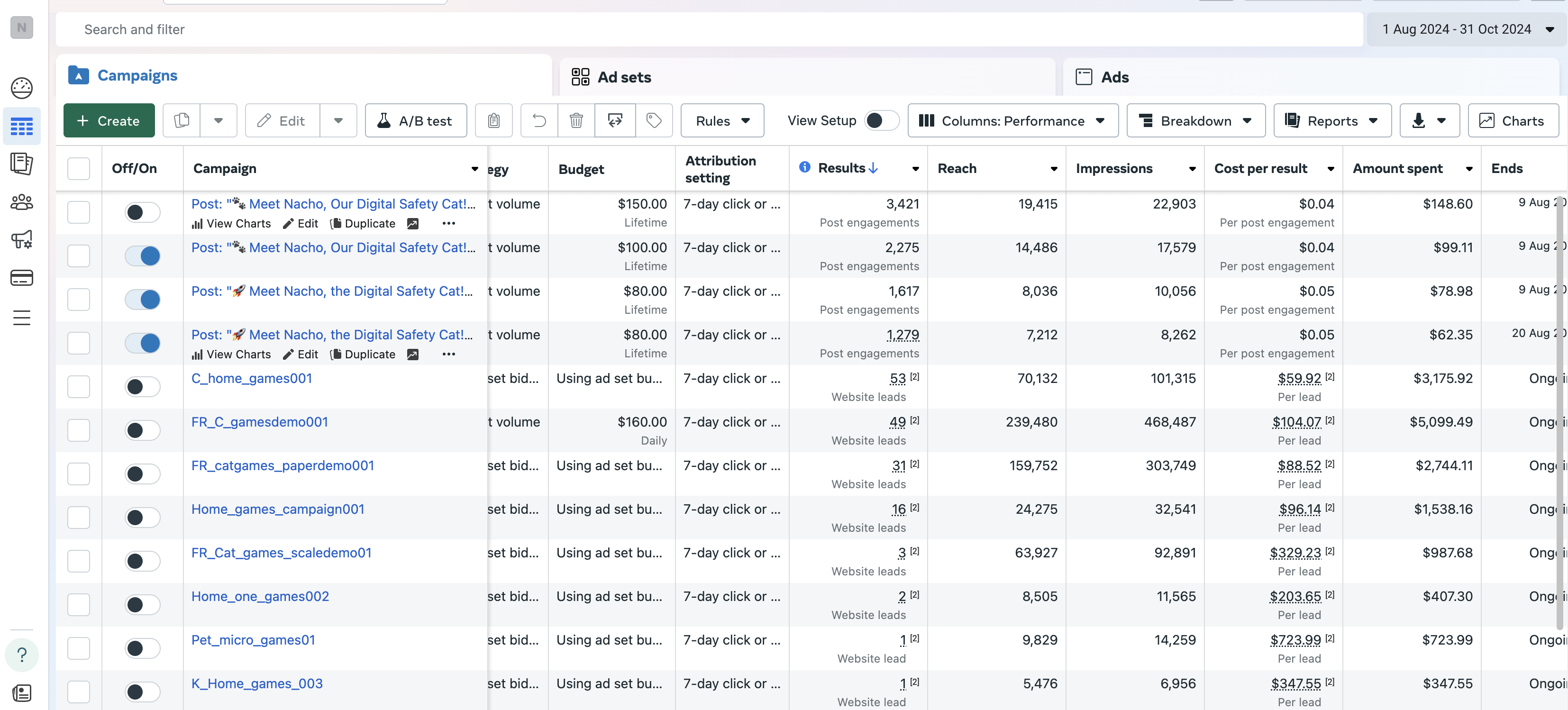1568x710 pixels.
Task: Open the Billing card icon in sidebar
Action: 22,278
